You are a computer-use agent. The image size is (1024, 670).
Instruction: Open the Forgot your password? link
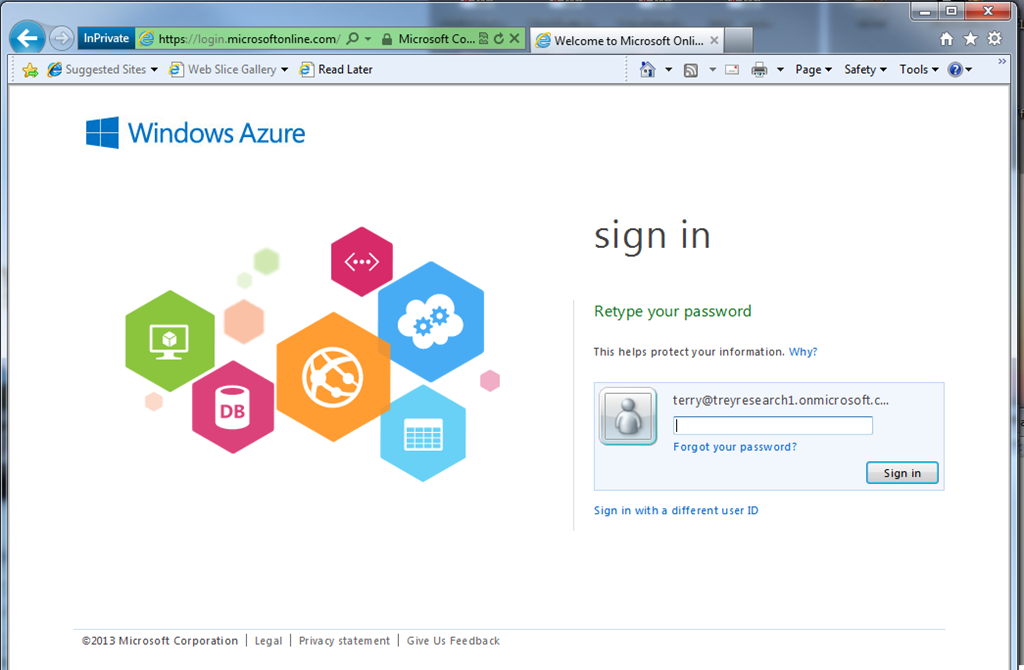[735, 447]
